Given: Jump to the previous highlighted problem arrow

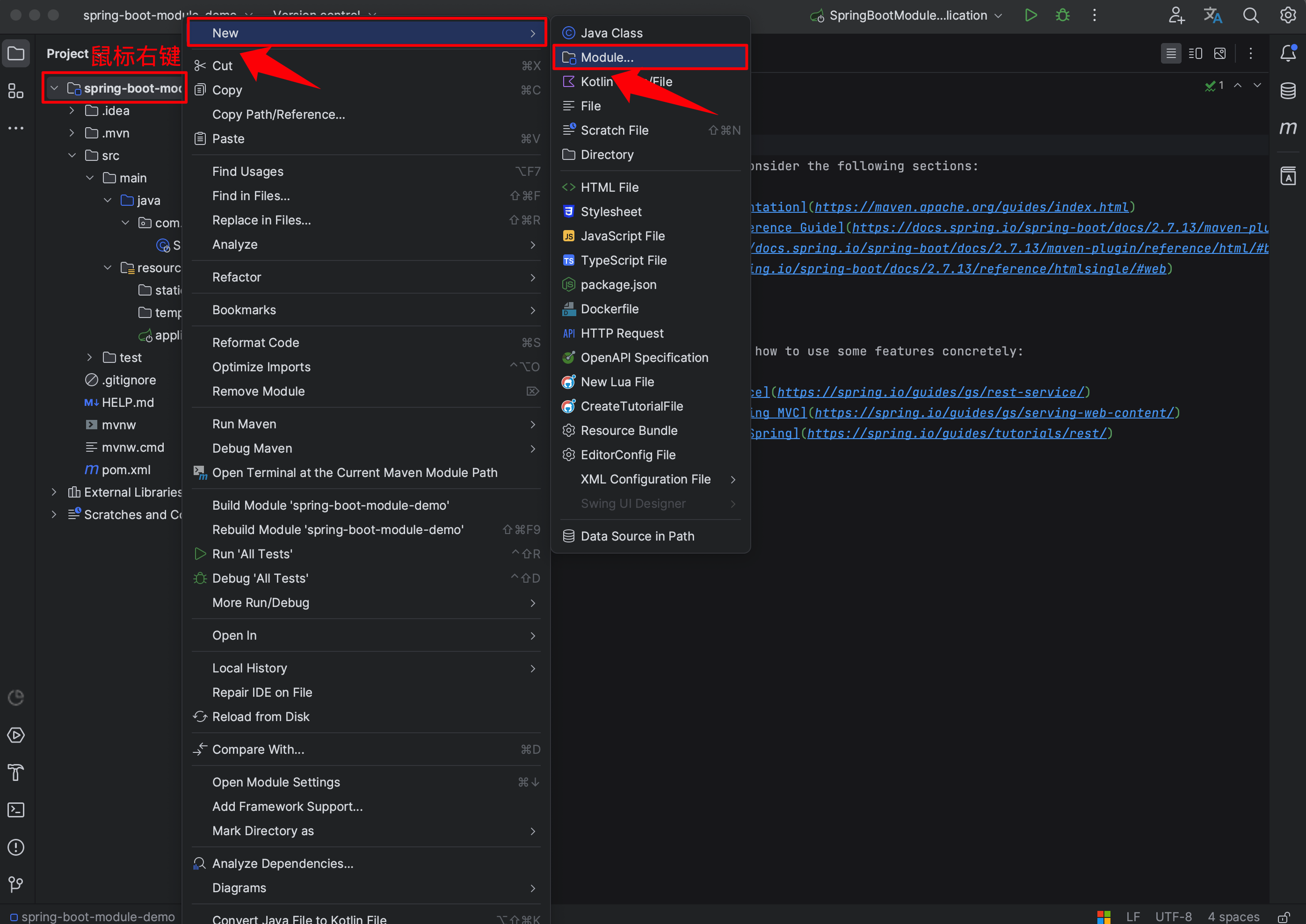Looking at the screenshot, I should click(x=1238, y=86).
